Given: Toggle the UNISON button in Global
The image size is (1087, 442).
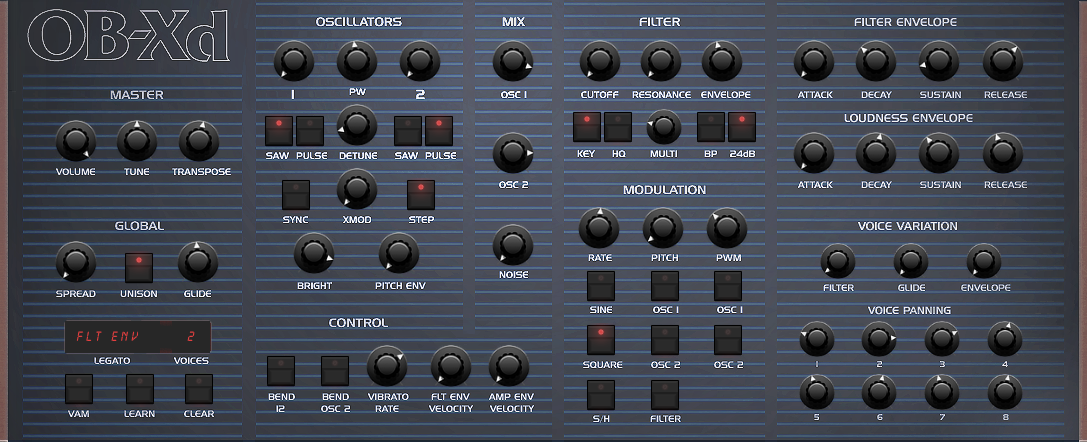Looking at the screenshot, I should [139, 268].
